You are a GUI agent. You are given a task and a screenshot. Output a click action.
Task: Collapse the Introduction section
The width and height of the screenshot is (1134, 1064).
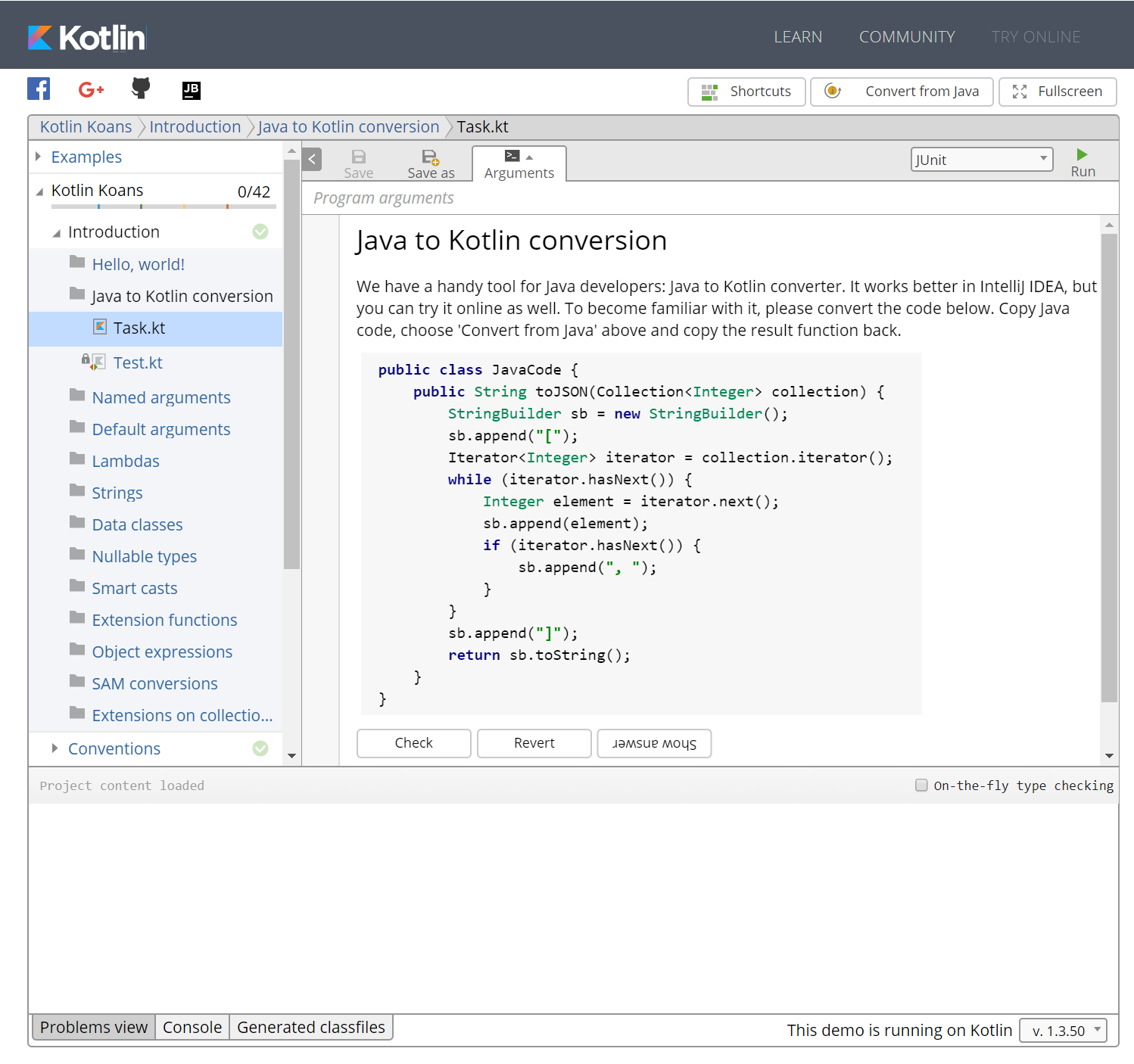pyautogui.click(x=56, y=233)
